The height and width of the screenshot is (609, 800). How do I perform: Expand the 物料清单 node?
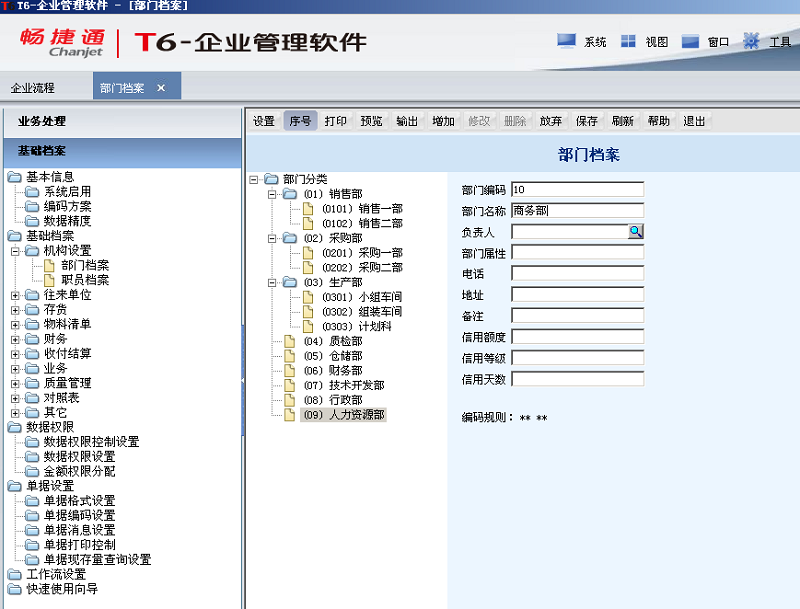click(15, 324)
